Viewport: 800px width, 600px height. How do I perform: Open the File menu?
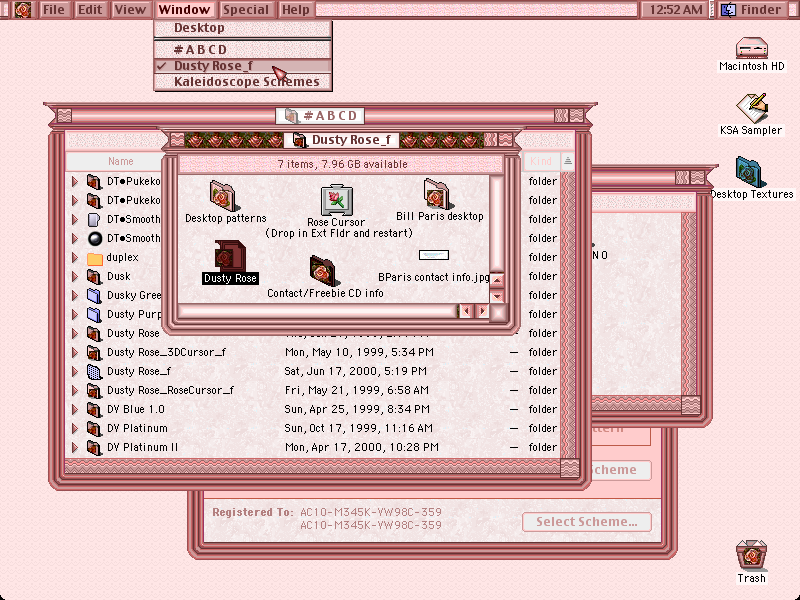pyautogui.click(x=54, y=9)
